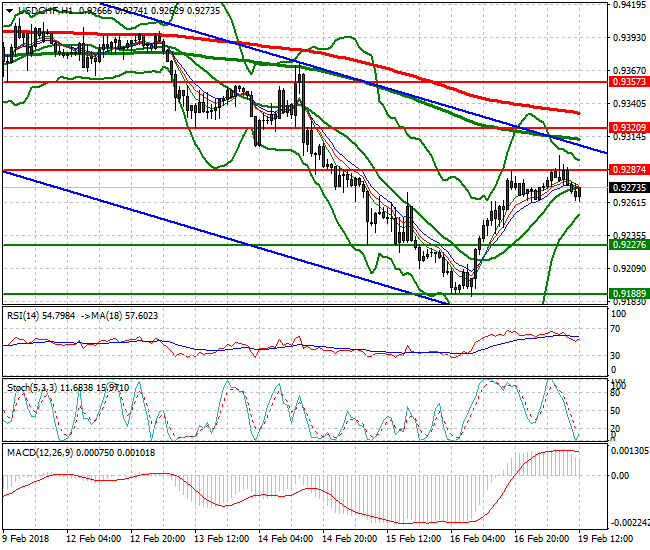Click the 0.92276 green support level label
The width and height of the screenshot is (650, 550).
pos(629,245)
